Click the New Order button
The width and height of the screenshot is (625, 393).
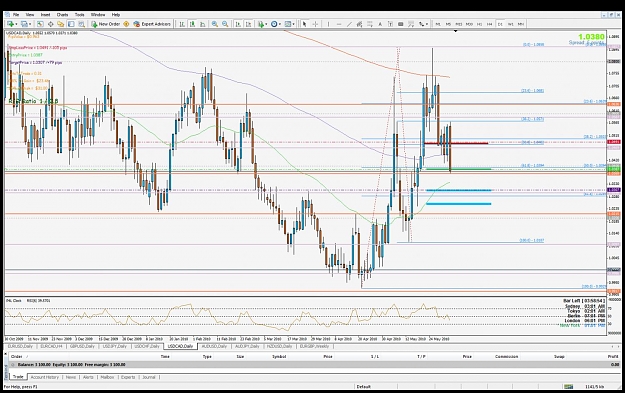click(x=106, y=24)
